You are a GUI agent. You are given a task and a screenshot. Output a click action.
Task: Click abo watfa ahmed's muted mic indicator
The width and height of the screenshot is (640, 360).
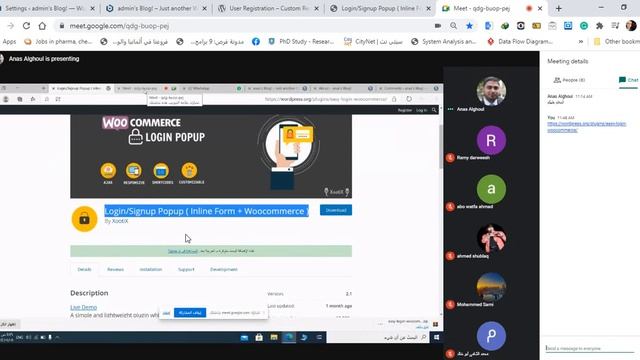pyautogui.click(x=450, y=207)
